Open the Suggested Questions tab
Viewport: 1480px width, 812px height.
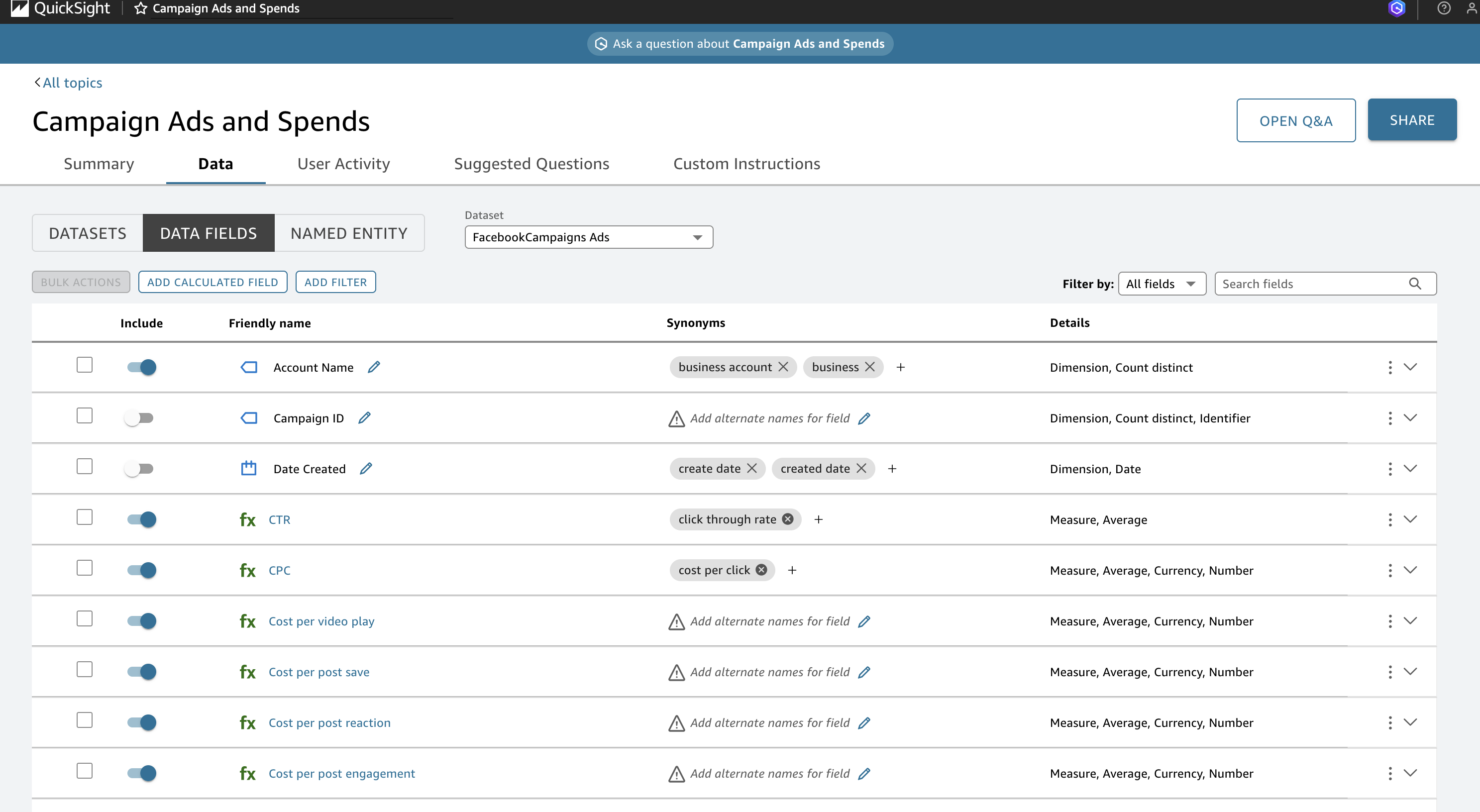click(x=531, y=164)
